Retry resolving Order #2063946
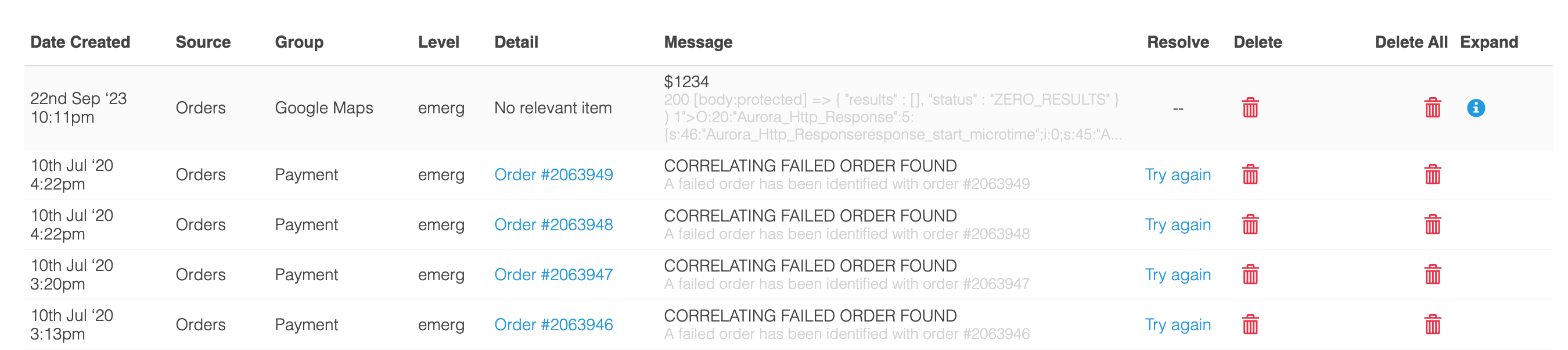This screenshot has width=1568, height=350. coord(1177,325)
